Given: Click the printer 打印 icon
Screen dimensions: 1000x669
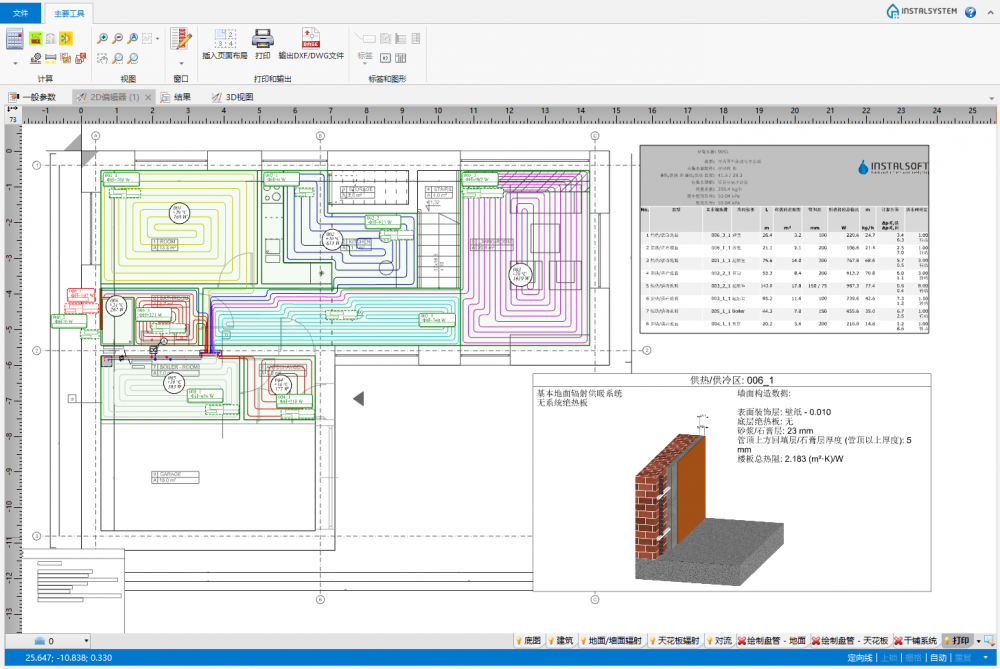Looking at the screenshot, I should point(262,39).
